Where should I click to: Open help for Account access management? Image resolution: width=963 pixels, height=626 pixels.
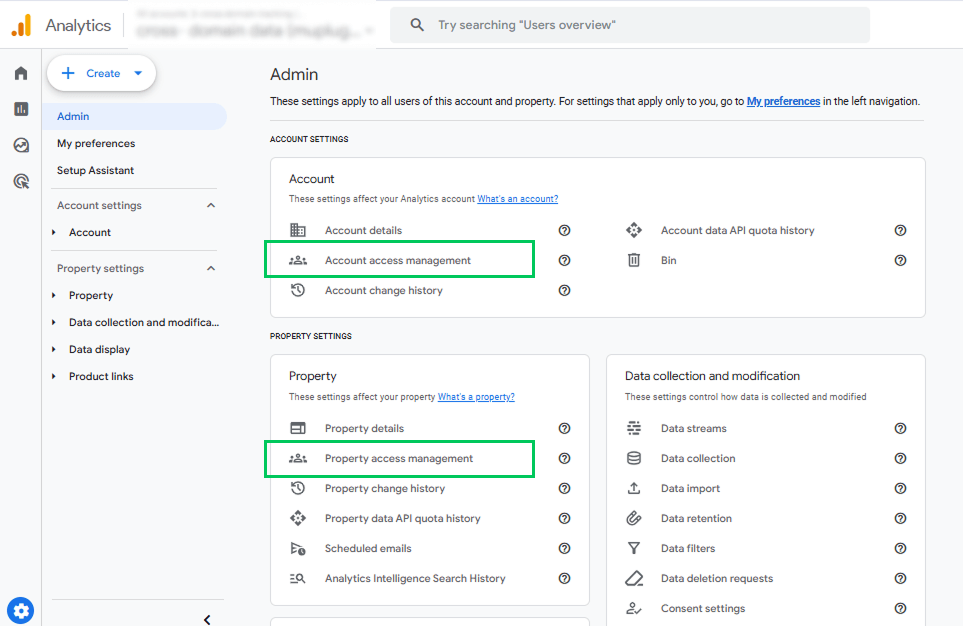[564, 260]
